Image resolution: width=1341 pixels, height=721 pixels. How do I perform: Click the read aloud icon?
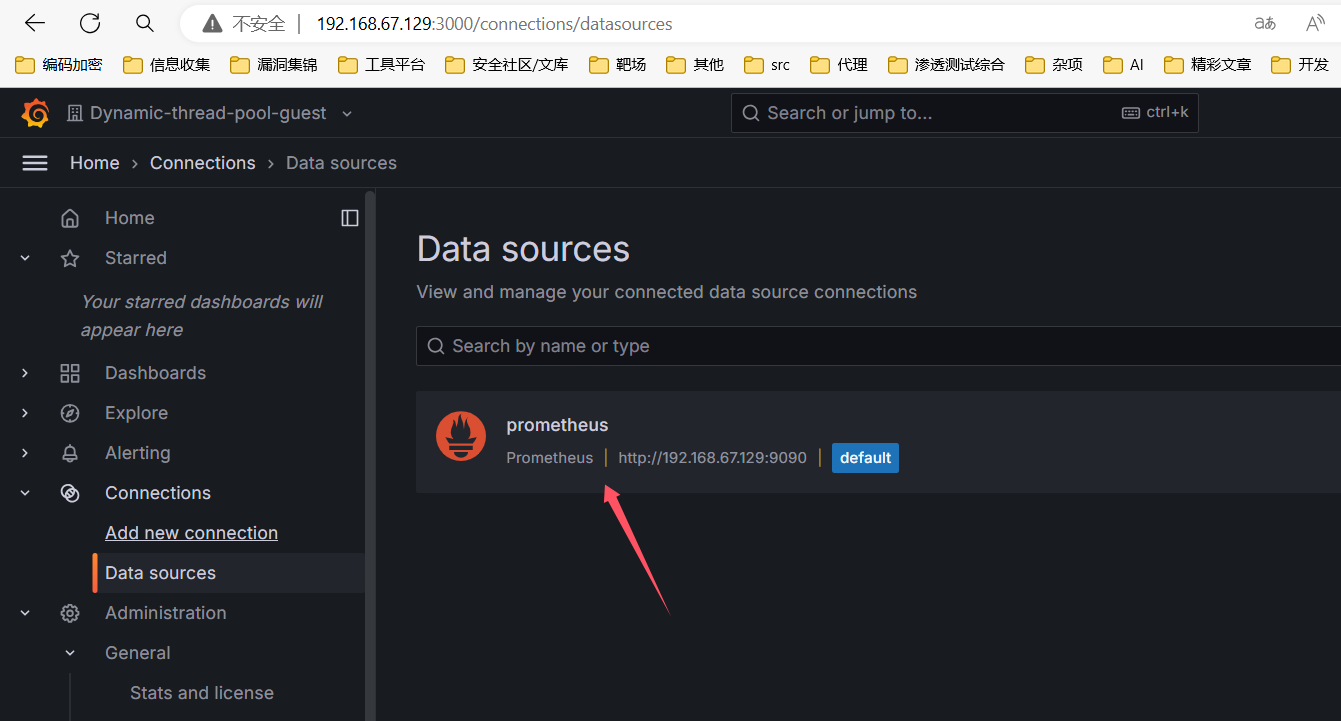click(x=1316, y=23)
